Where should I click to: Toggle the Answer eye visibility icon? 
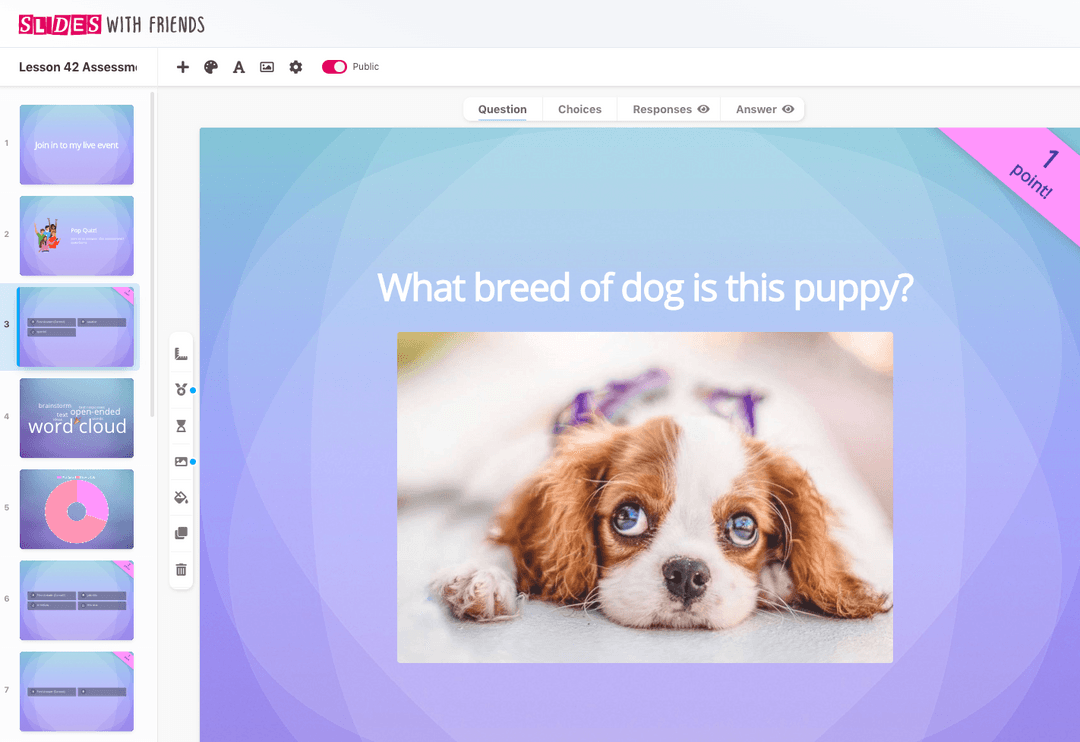pos(787,108)
